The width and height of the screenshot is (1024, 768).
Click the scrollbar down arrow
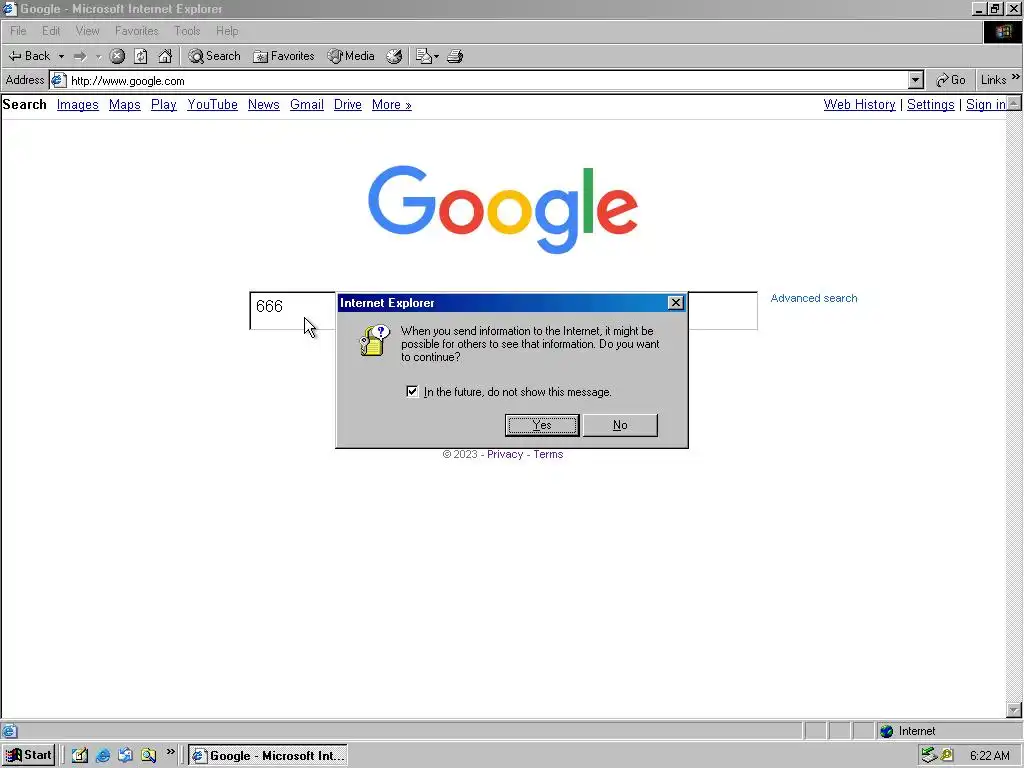[1014, 710]
